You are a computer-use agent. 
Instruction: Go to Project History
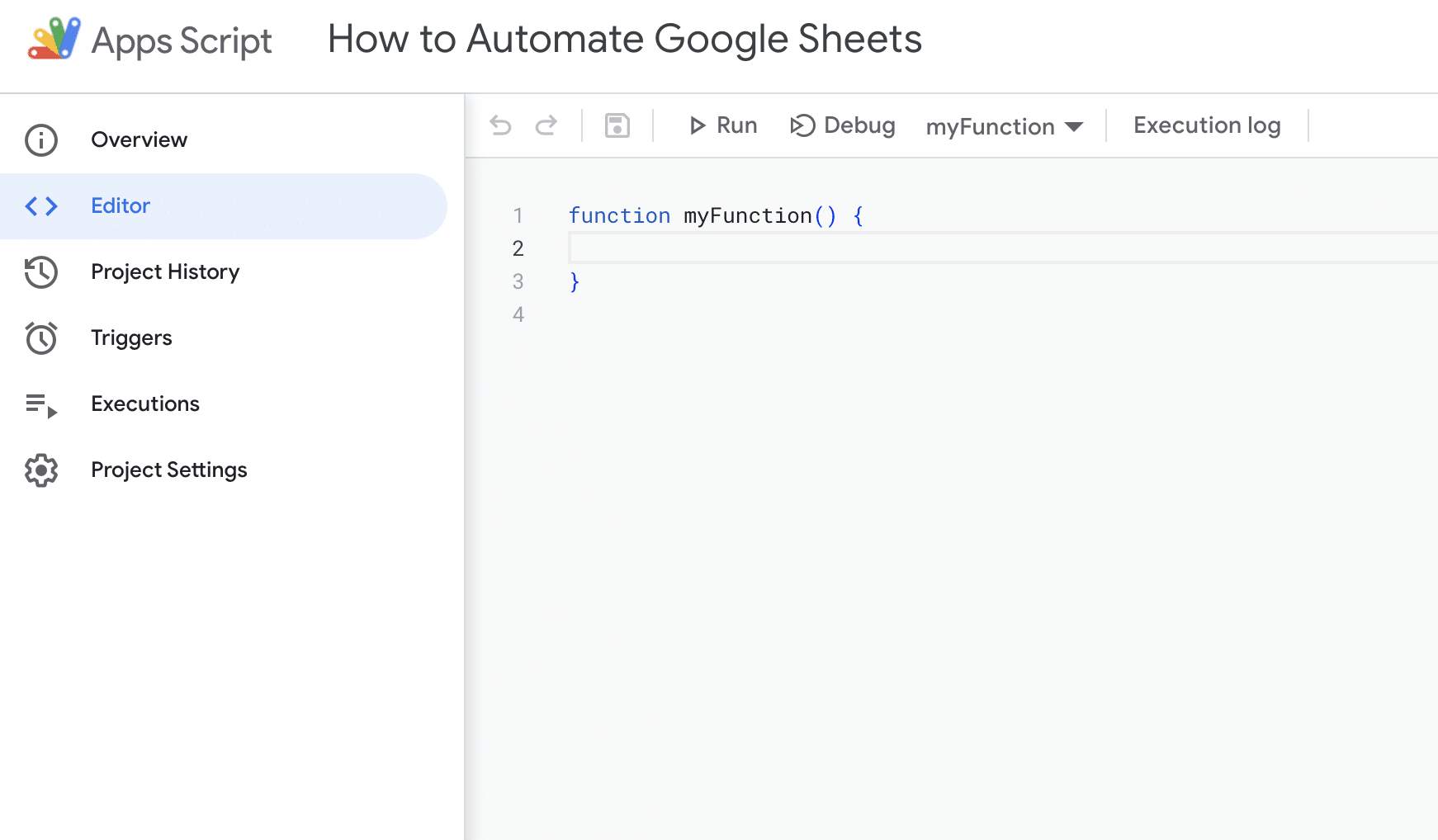coord(224,272)
